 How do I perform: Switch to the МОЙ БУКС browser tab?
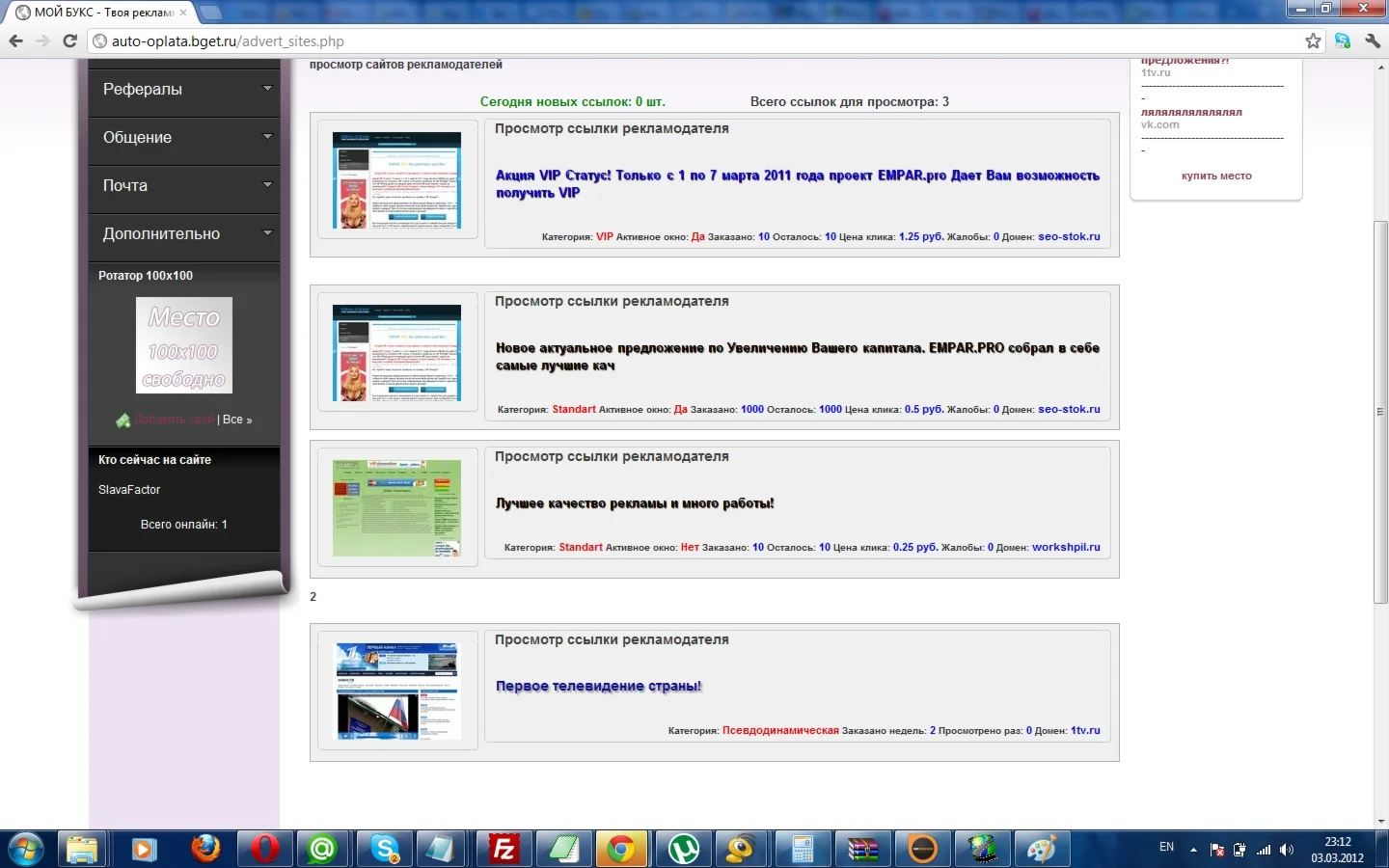(102, 13)
